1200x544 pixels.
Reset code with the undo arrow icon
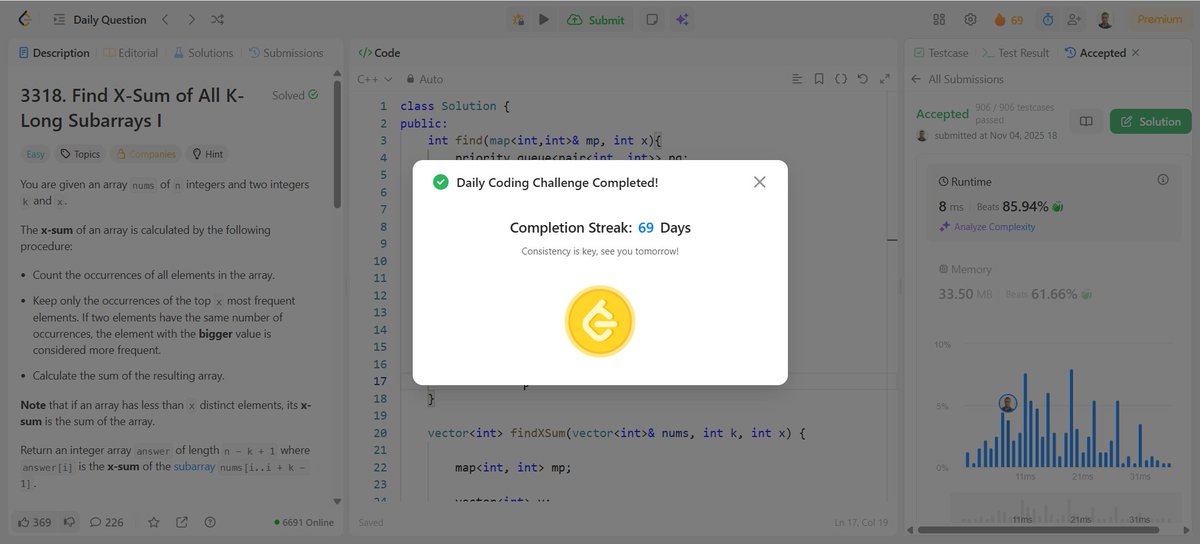pyautogui.click(x=863, y=79)
